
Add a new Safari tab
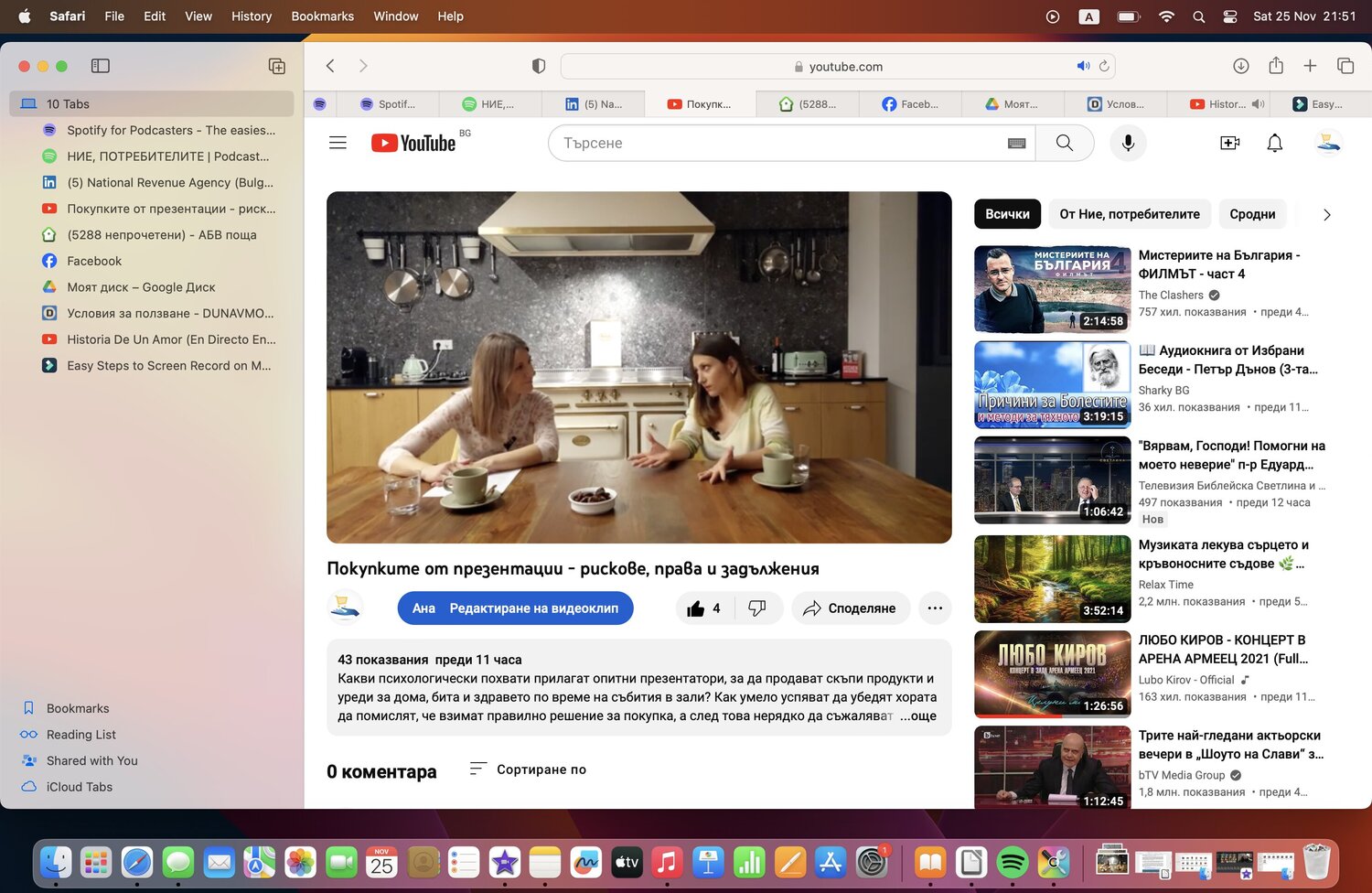coord(1310,66)
